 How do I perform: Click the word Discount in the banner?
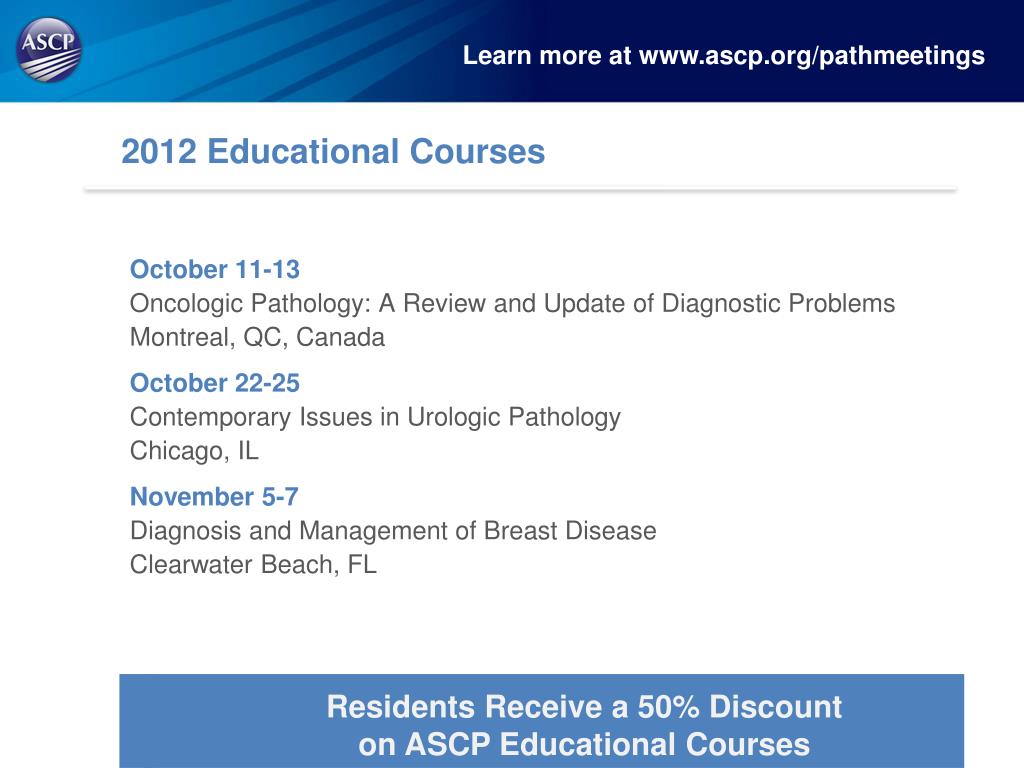(776, 707)
